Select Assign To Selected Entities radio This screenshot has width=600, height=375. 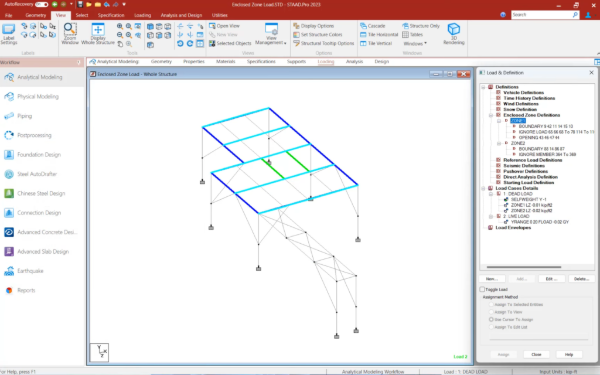(x=491, y=305)
